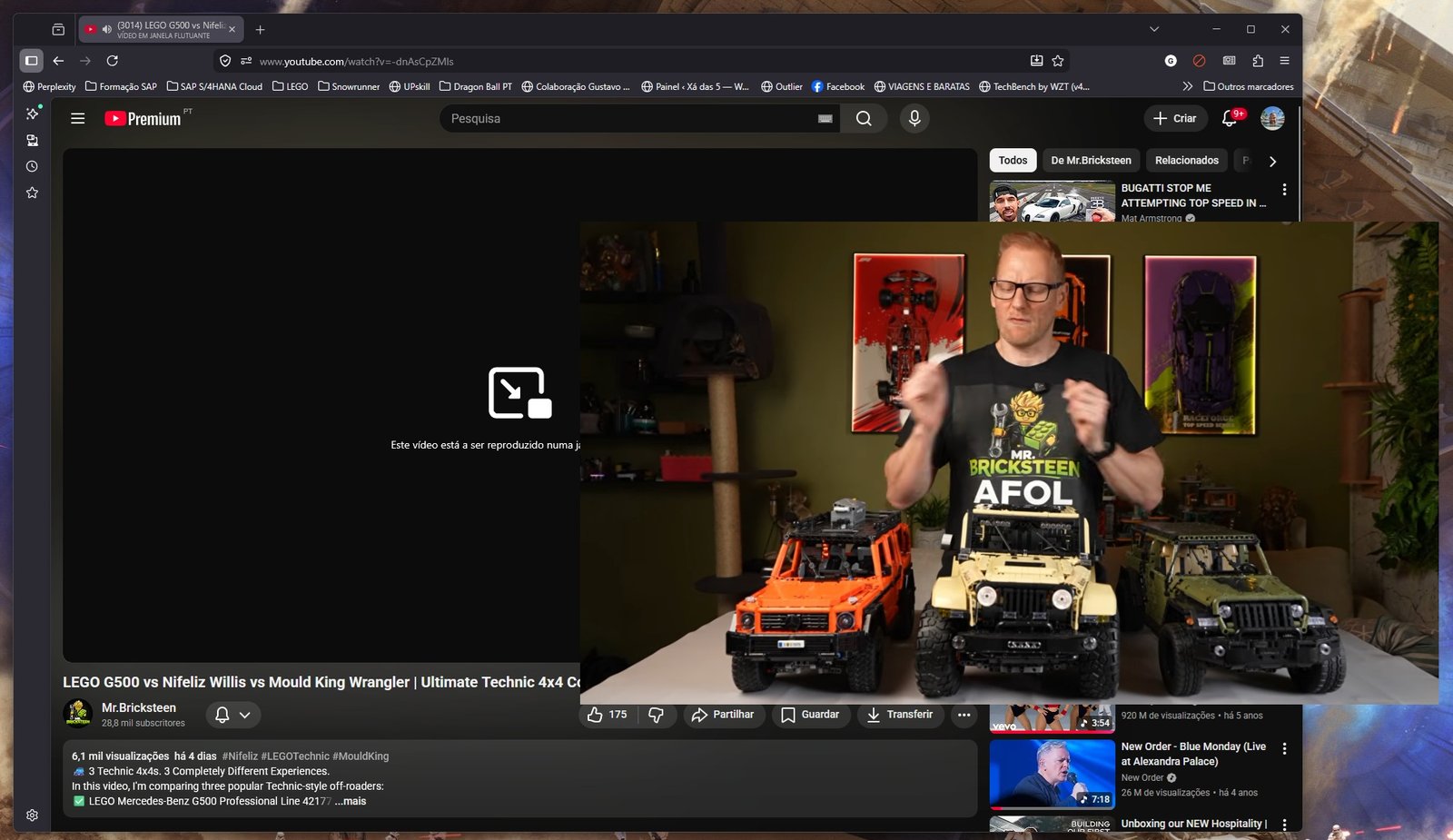Viewport: 1453px width, 840px height.
Task: Select the Relacionados filter chip
Action: pos(1187,161)
